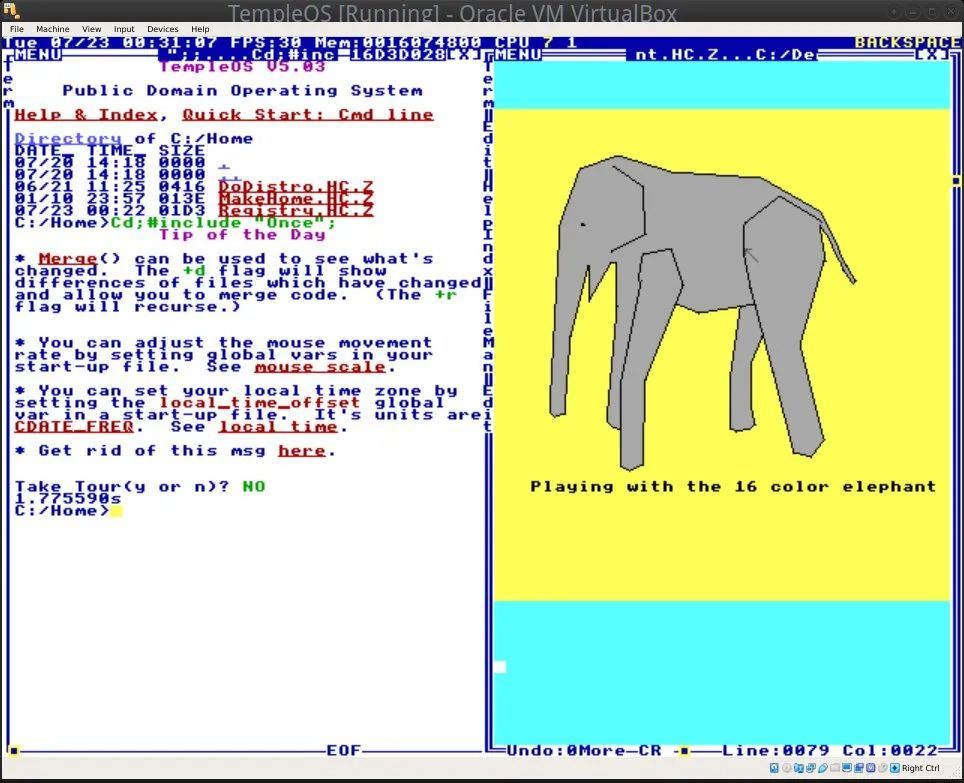Click the horizontal scroll marker of left window
964x783 pixels.
click(14, 751)
